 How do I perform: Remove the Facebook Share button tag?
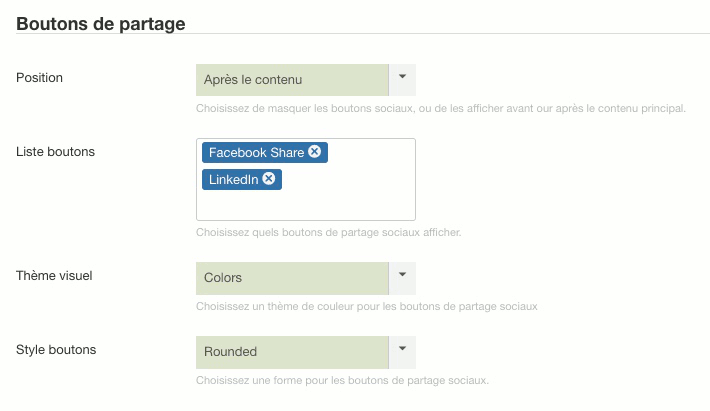pyautogui.click(x=315, y=152)
